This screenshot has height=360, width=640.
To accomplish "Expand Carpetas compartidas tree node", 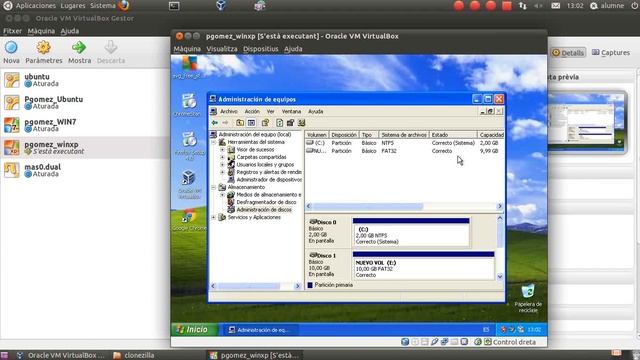I will pyautogui.click(x=222, y=157).
